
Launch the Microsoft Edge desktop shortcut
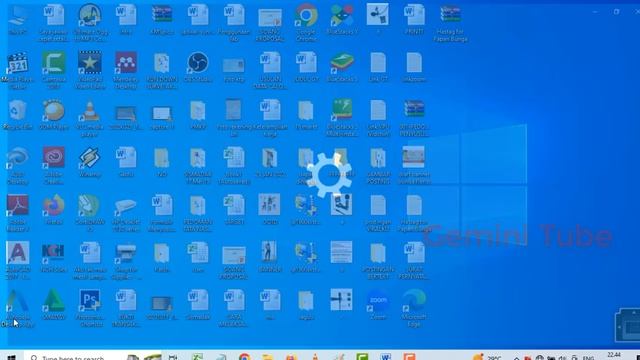pyautogui.click(x=414, y=308)
